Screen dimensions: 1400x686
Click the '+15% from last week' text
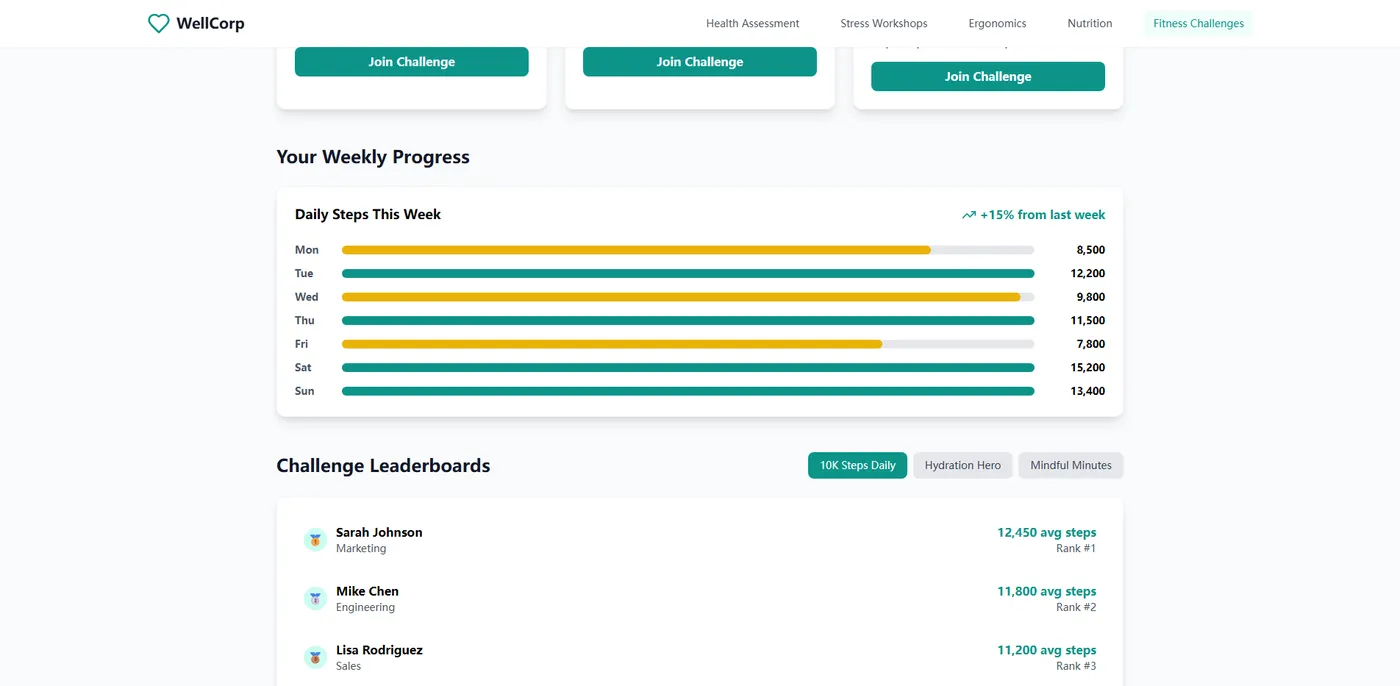point(1042,215)
